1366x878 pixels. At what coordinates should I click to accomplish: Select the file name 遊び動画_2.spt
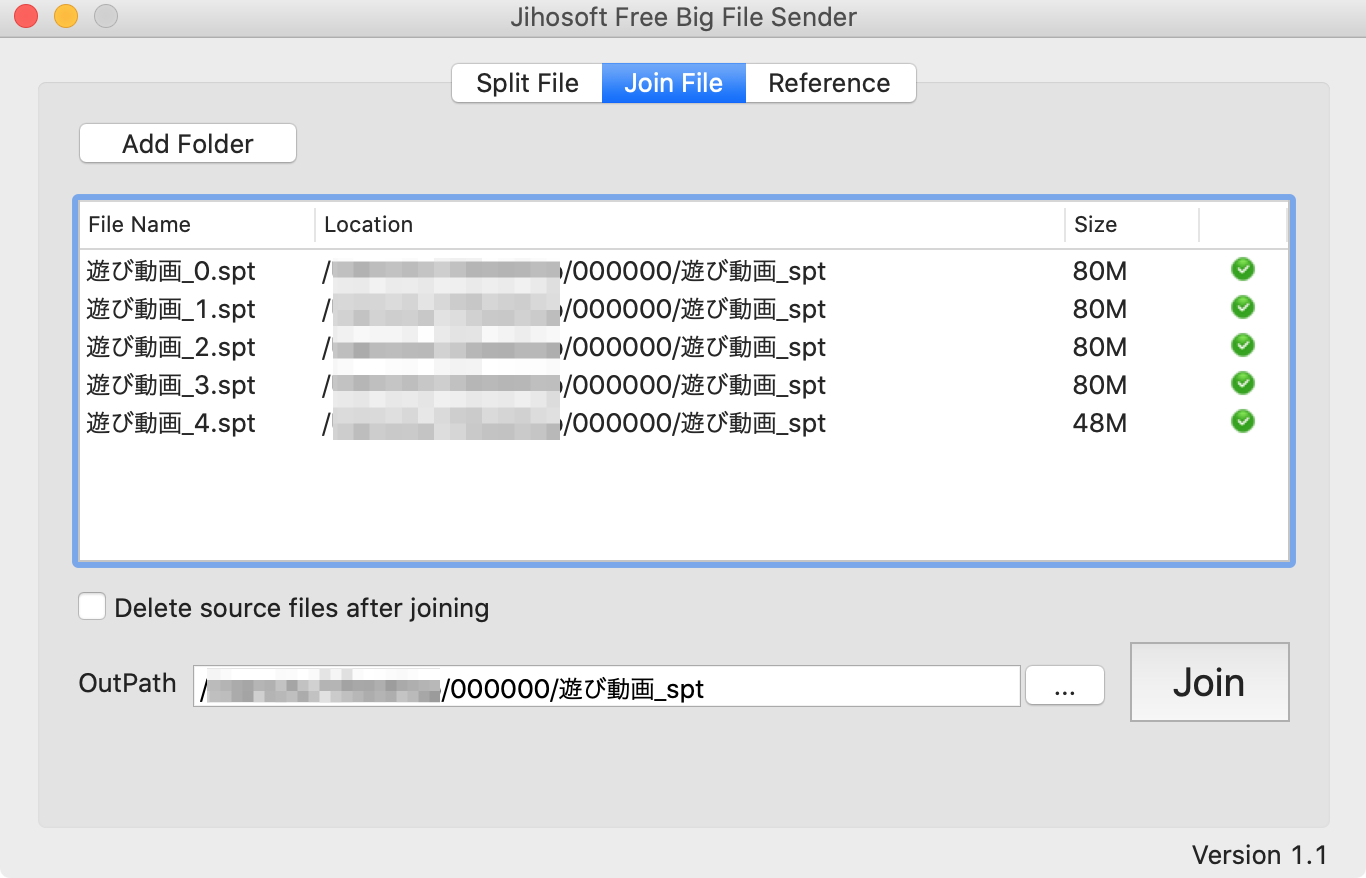171,347
